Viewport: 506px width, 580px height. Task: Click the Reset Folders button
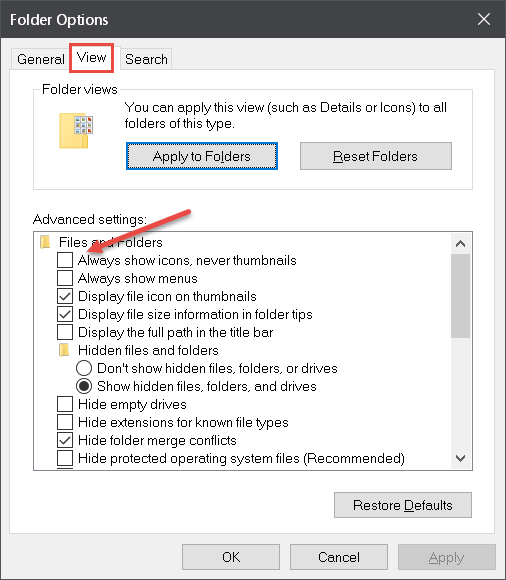(x=376, y=156)
